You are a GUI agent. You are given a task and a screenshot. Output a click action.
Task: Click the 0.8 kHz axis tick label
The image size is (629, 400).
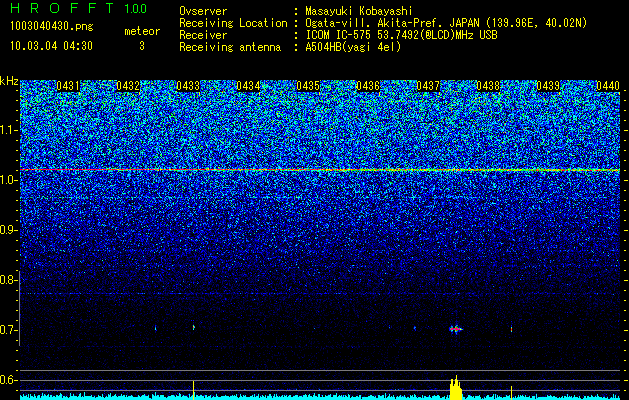(8, 280)
